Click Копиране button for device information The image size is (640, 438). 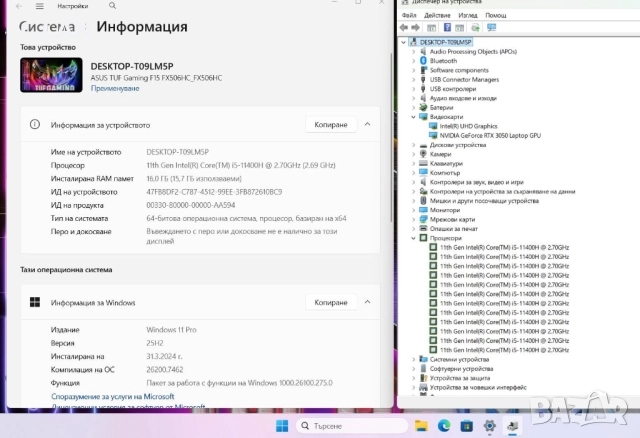[331, 125]
